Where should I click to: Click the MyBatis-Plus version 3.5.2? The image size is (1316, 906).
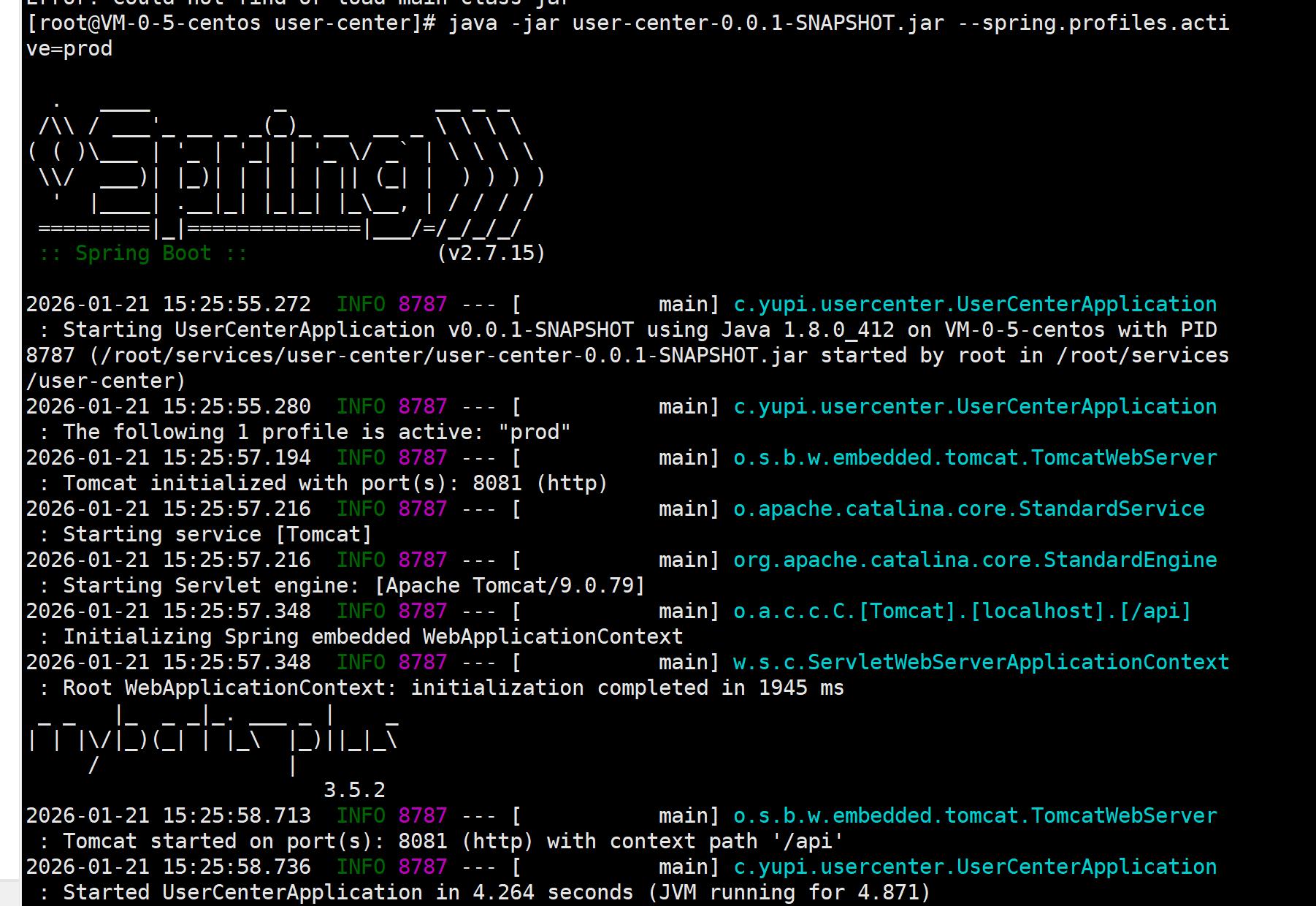[354, 790]
